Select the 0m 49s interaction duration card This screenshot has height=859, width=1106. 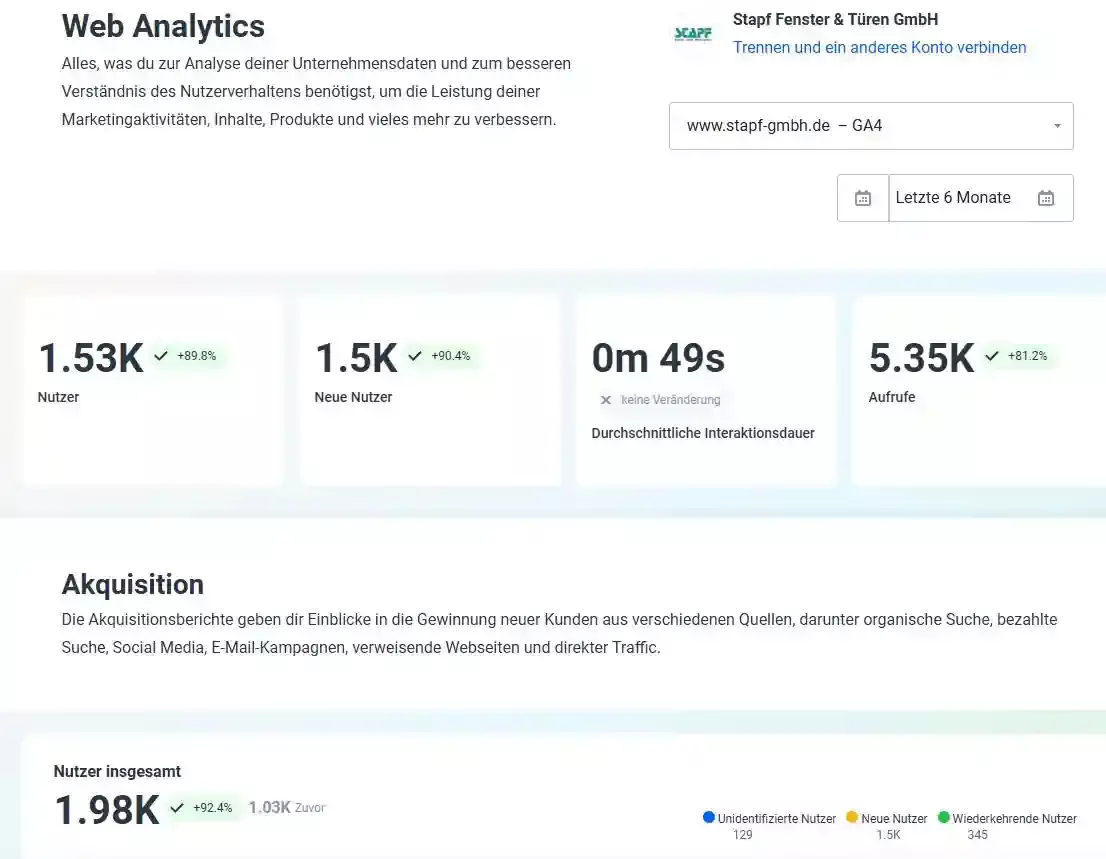(x=705, y=390)
